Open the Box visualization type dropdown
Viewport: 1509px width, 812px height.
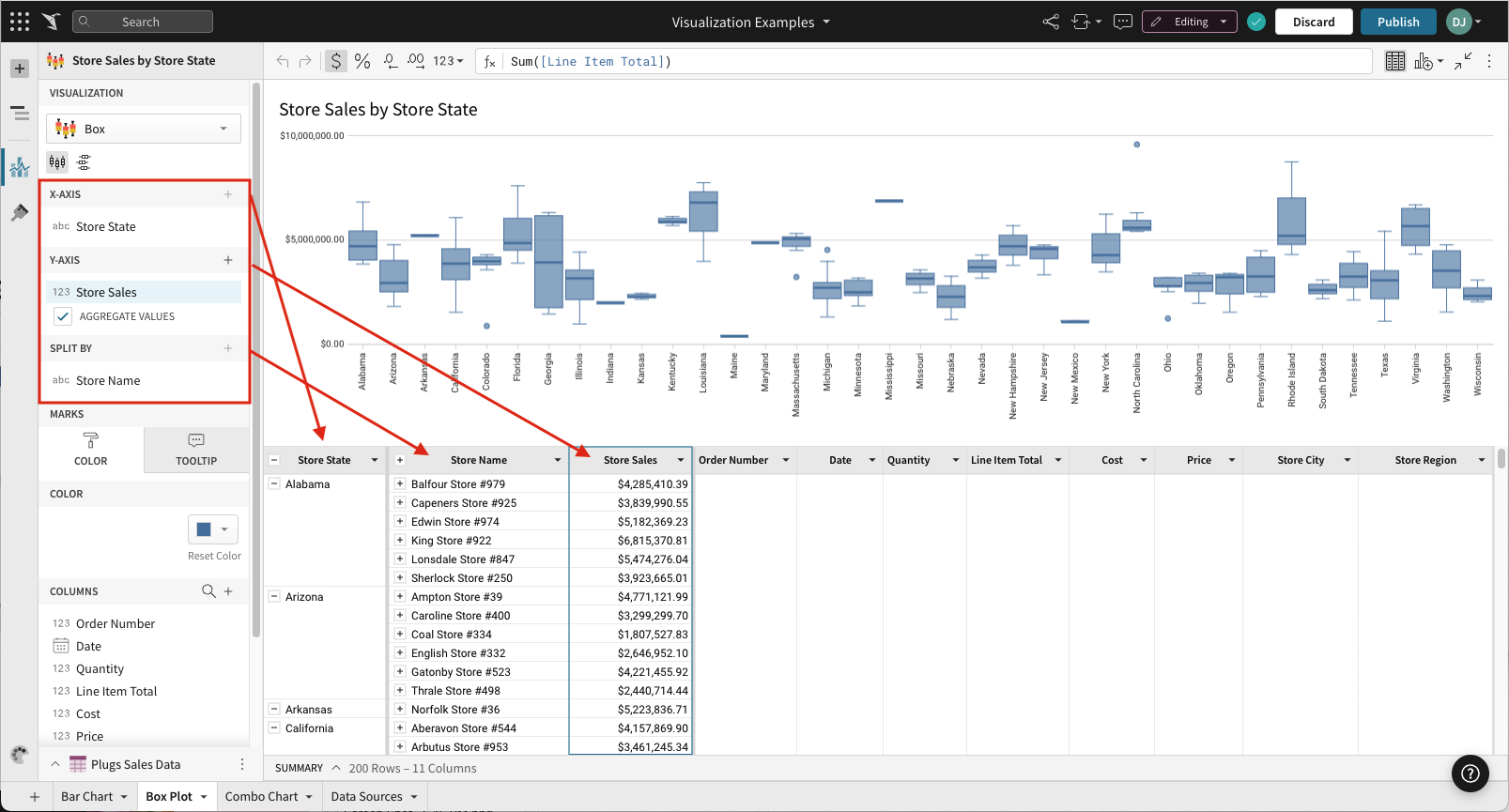pos(144,129)
